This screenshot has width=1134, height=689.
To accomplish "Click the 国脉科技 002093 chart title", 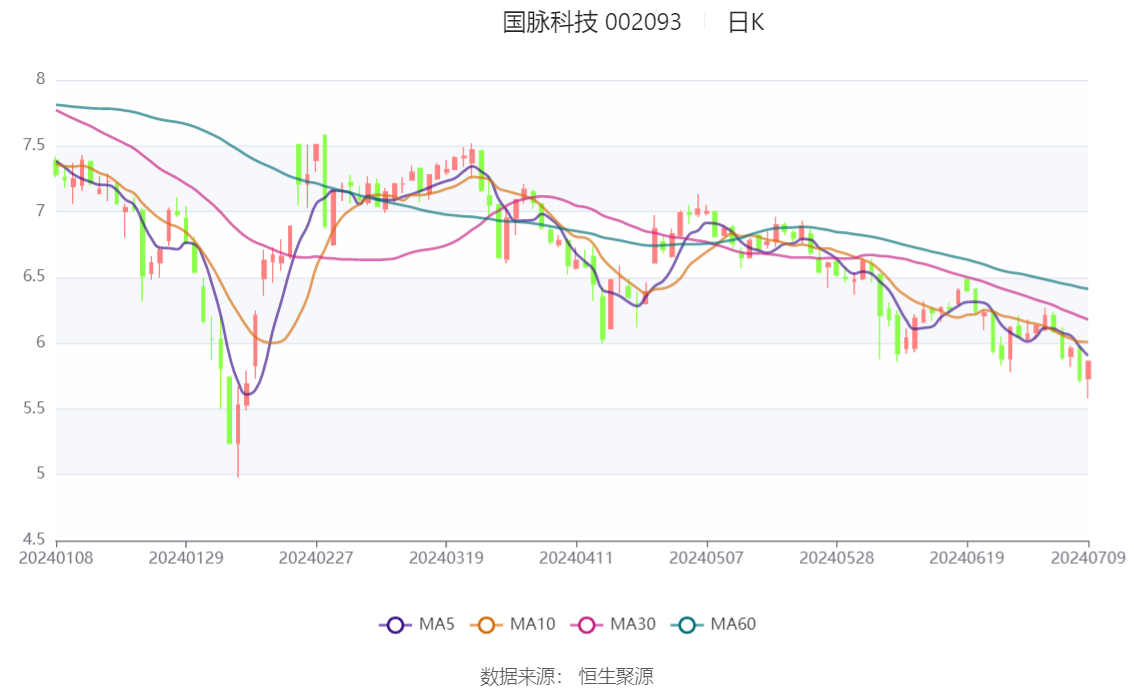I will [x=591, y=23].
